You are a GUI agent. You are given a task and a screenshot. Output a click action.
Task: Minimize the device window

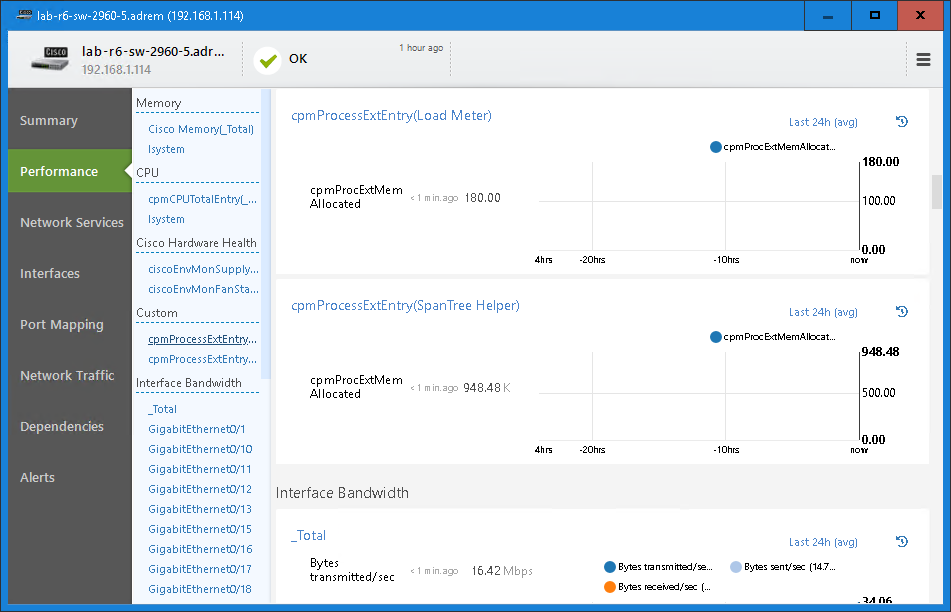827,15
